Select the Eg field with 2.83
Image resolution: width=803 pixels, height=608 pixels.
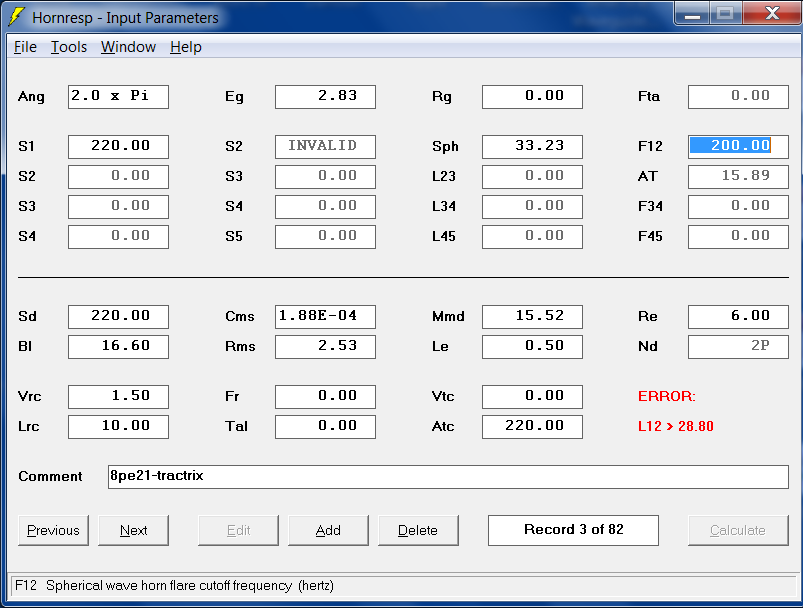pyautogui.click(x=325, y=97)
